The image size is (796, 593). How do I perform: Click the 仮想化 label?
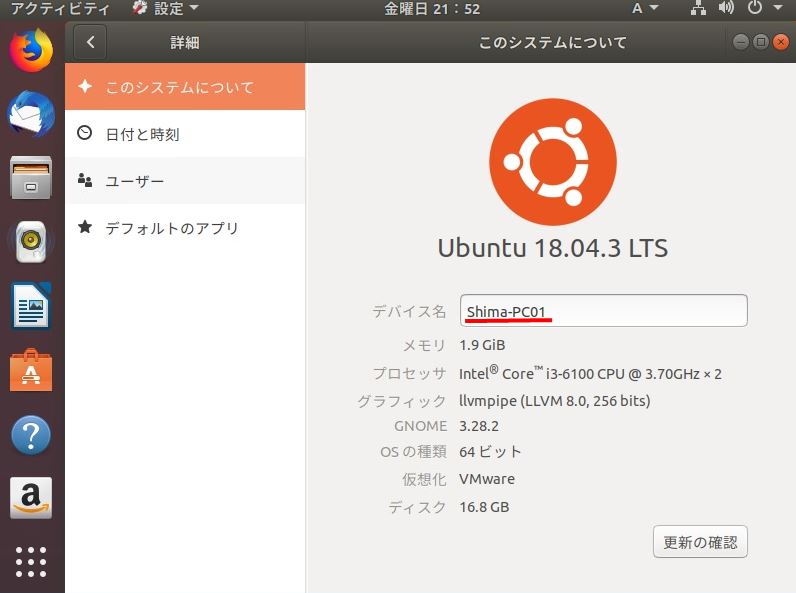pos(424,479)
